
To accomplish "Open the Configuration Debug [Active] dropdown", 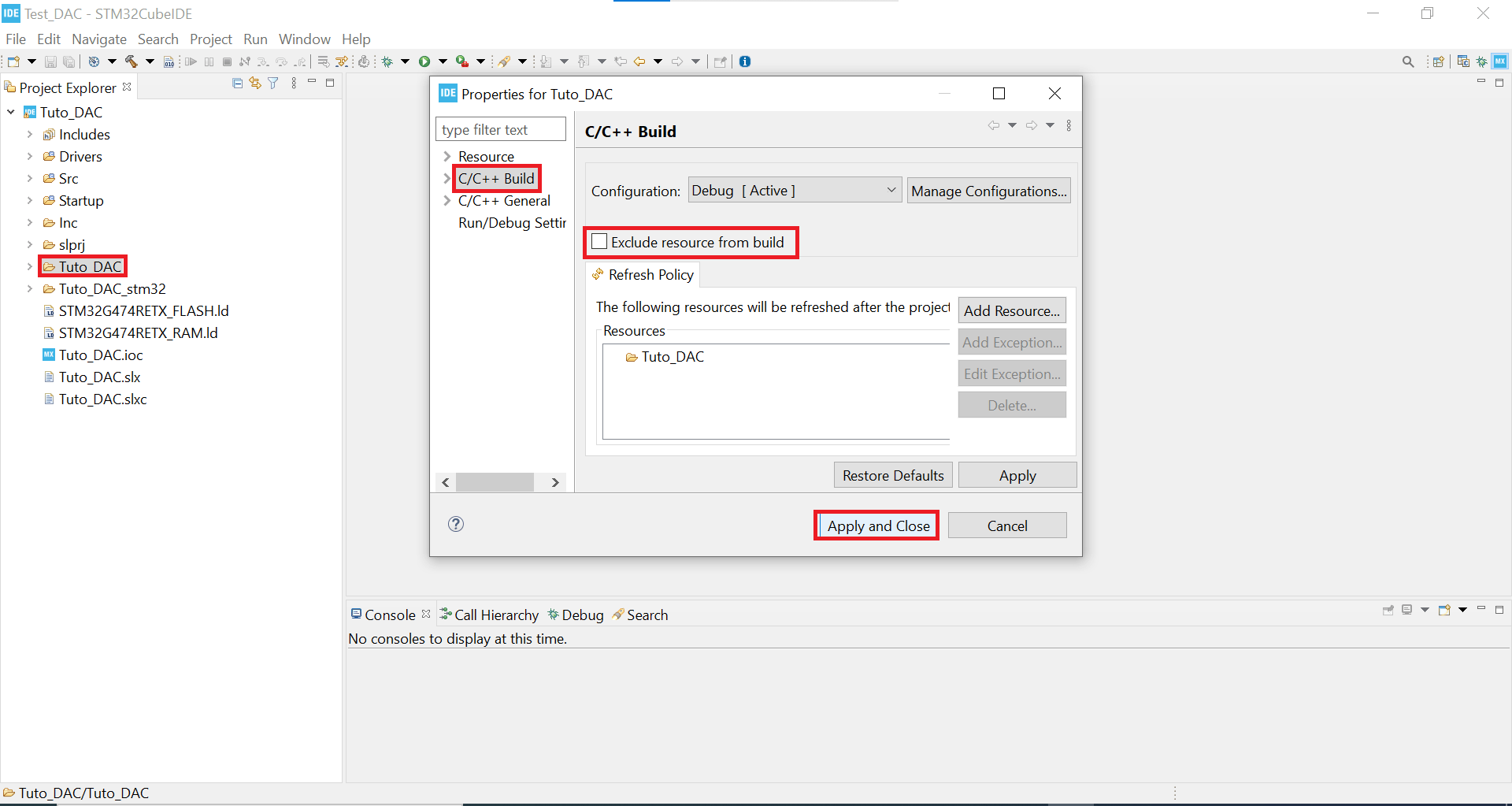I will [x=795, y=191].
